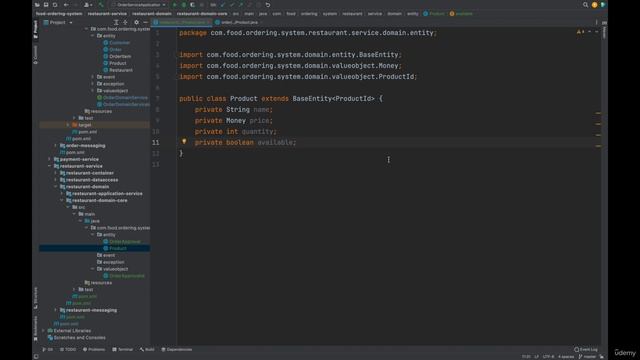Click restaurant-domain-core in breadcrumb bar
640x360 pixels.
point(202,14)
